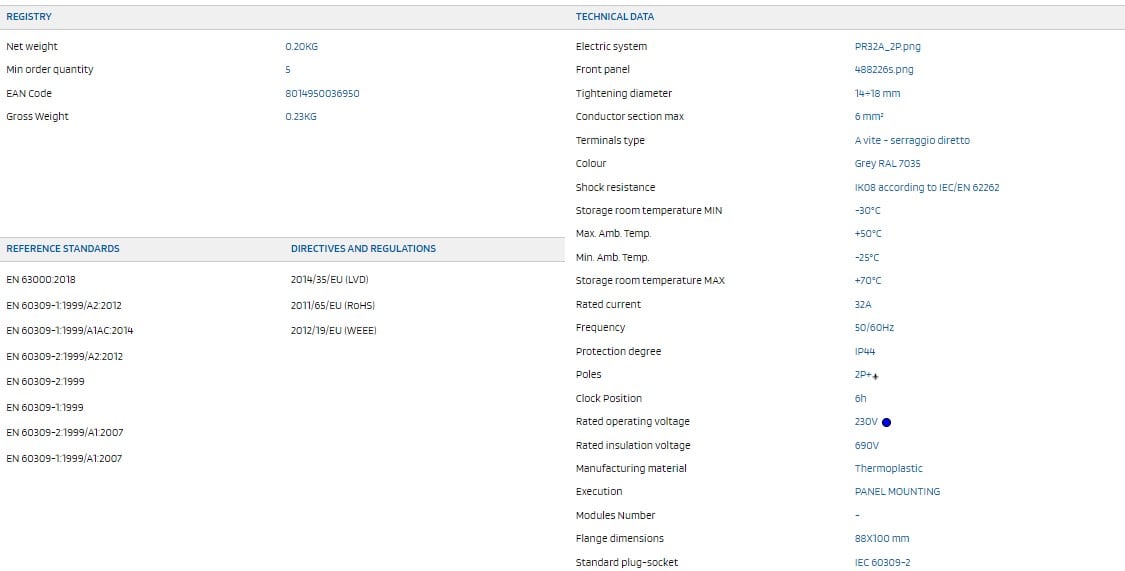
Task: Click the PANEL MOUNTING execution value
Action: [897, 491]
